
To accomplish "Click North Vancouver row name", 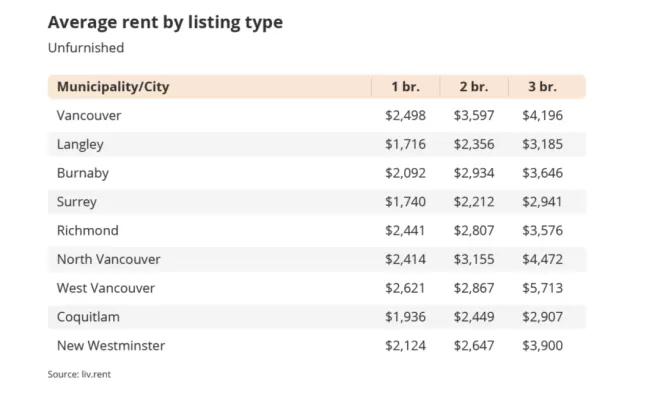I will [109, 259].
